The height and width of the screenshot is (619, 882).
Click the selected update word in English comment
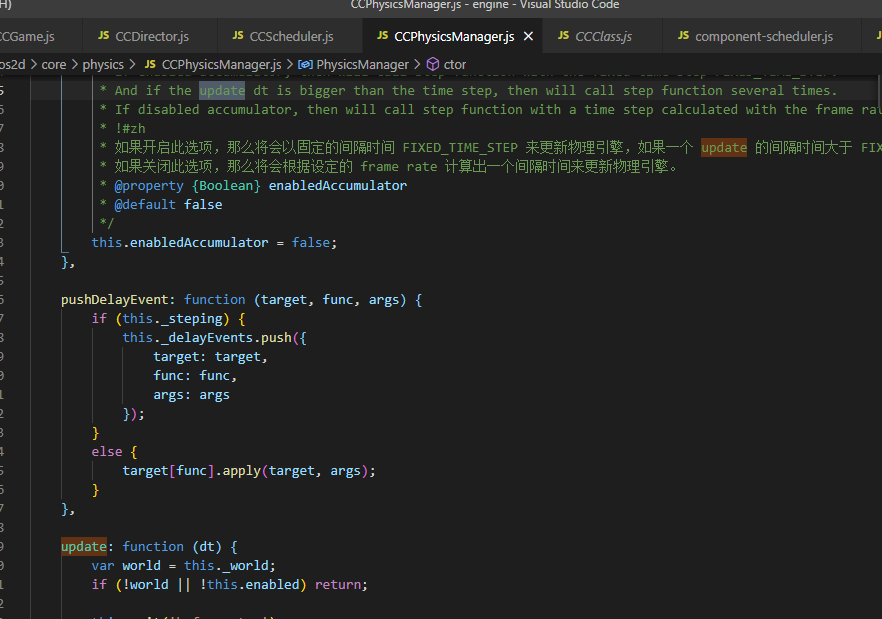222,91
